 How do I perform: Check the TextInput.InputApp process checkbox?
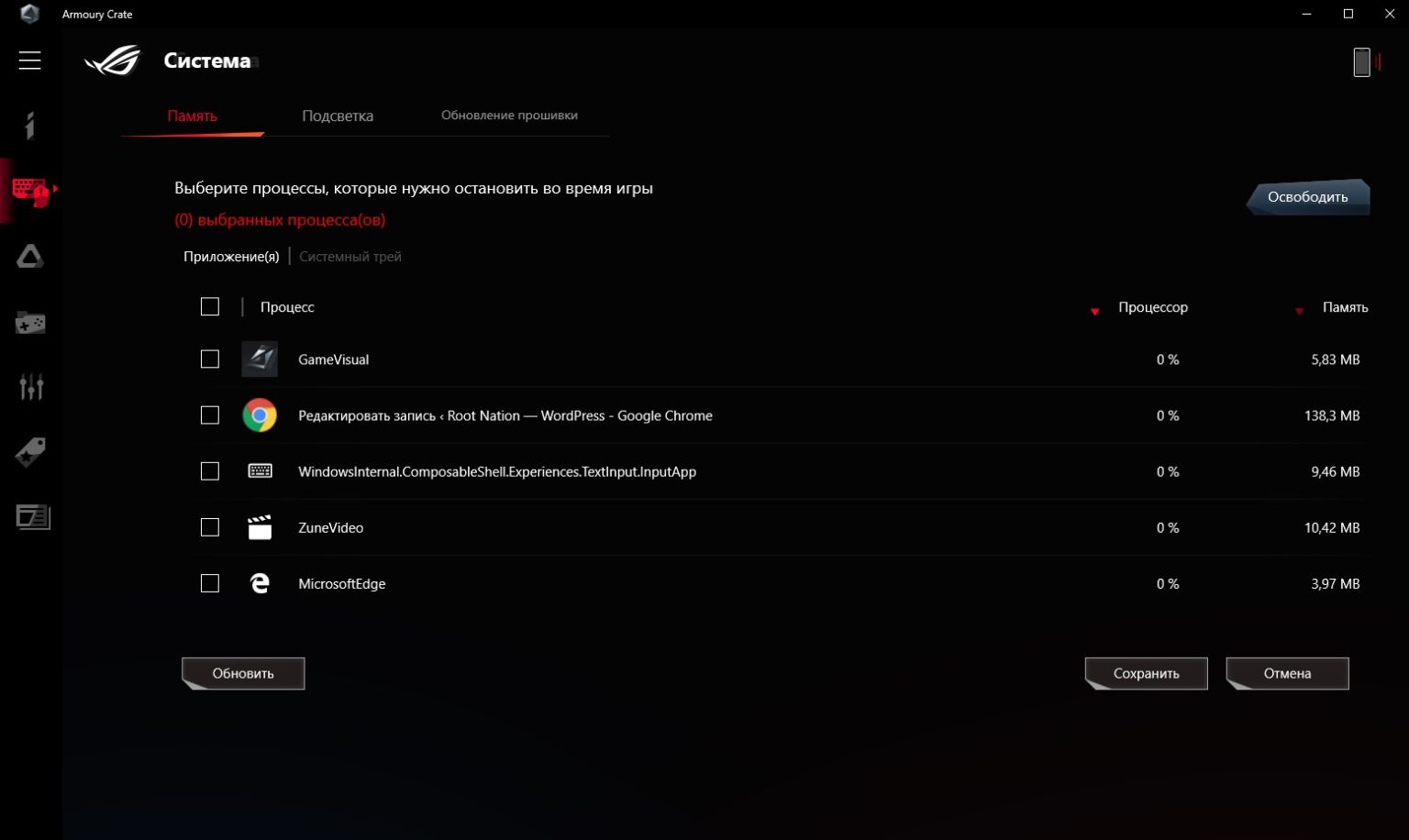(210, 471)
